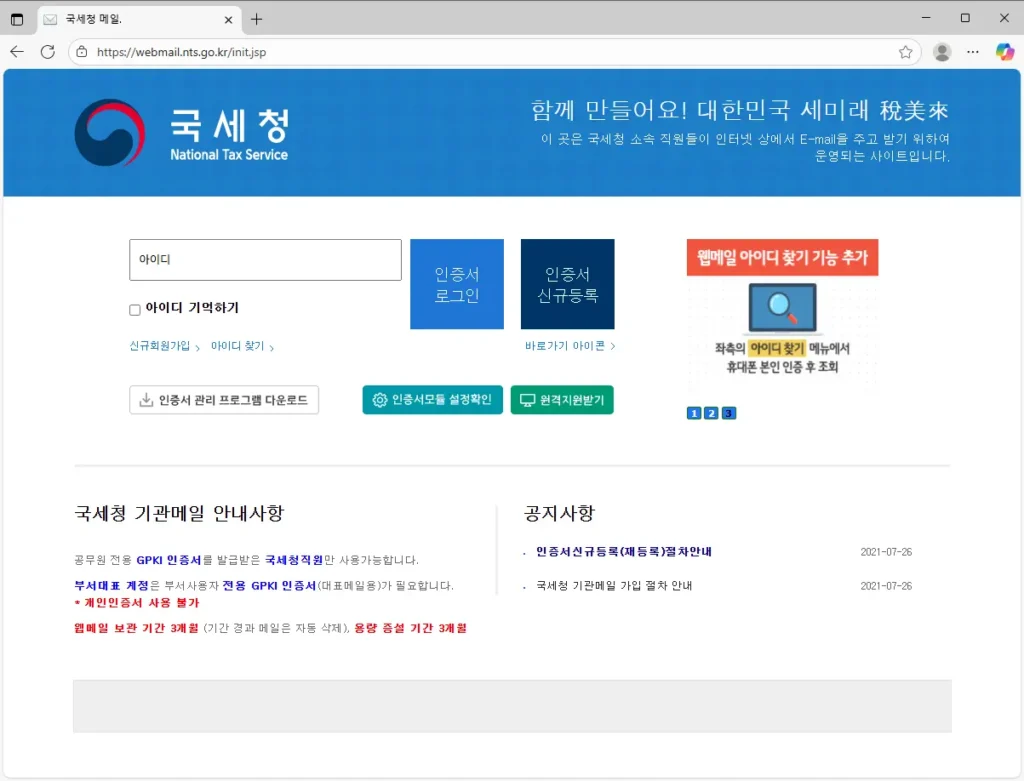The width and height of the screenshot is (1024, 781).
Task: Click the monitor icon on 원격지원받기 button
Action: pos(527,399)
